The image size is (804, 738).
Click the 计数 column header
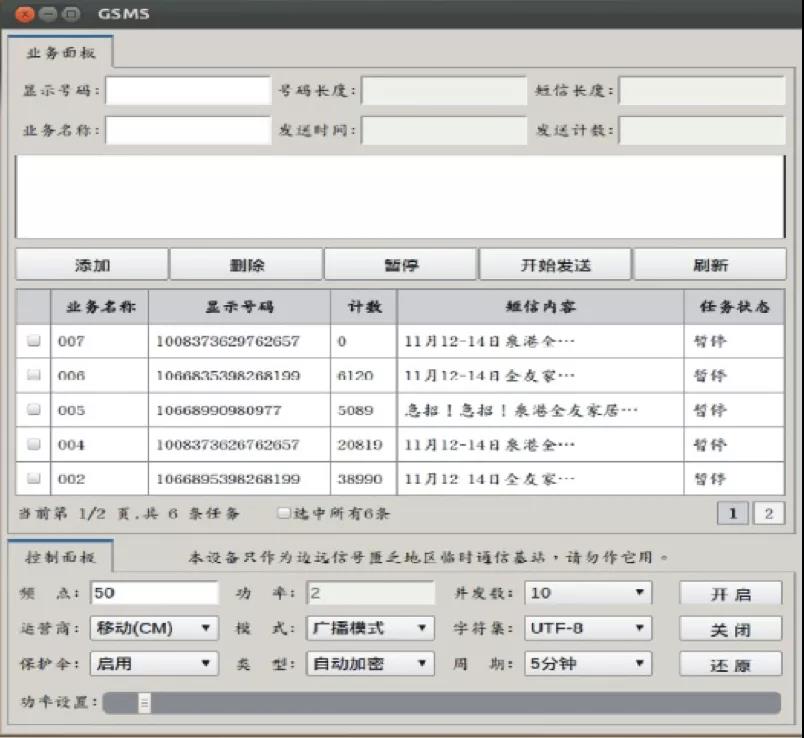364,307
